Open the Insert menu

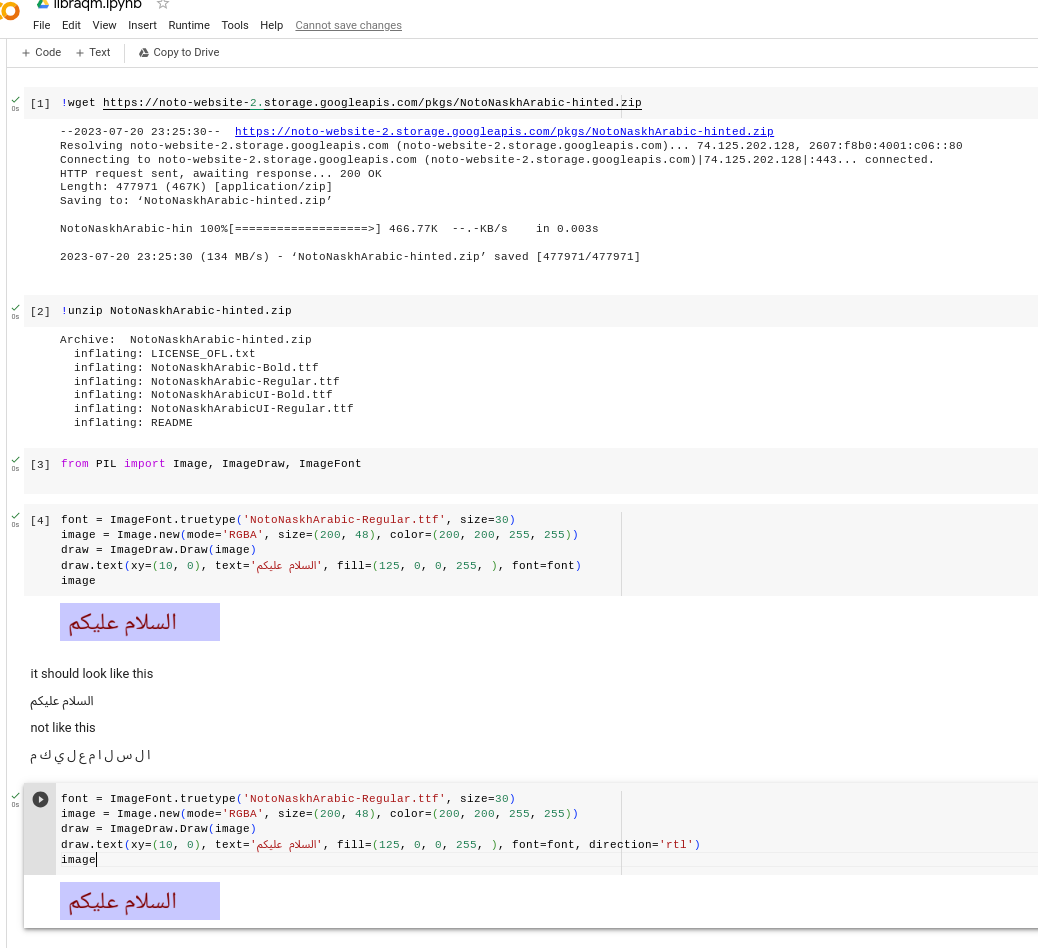click(142, 25)
